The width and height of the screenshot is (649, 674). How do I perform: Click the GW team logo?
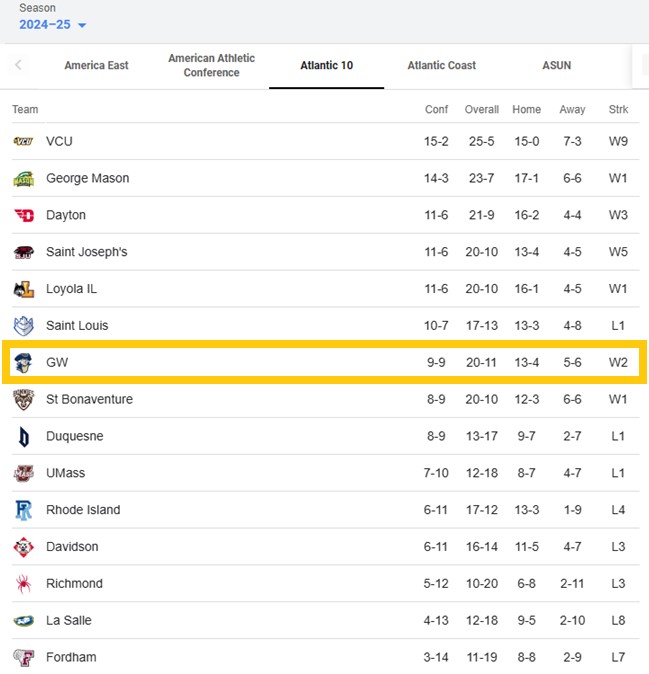point(24,363)
